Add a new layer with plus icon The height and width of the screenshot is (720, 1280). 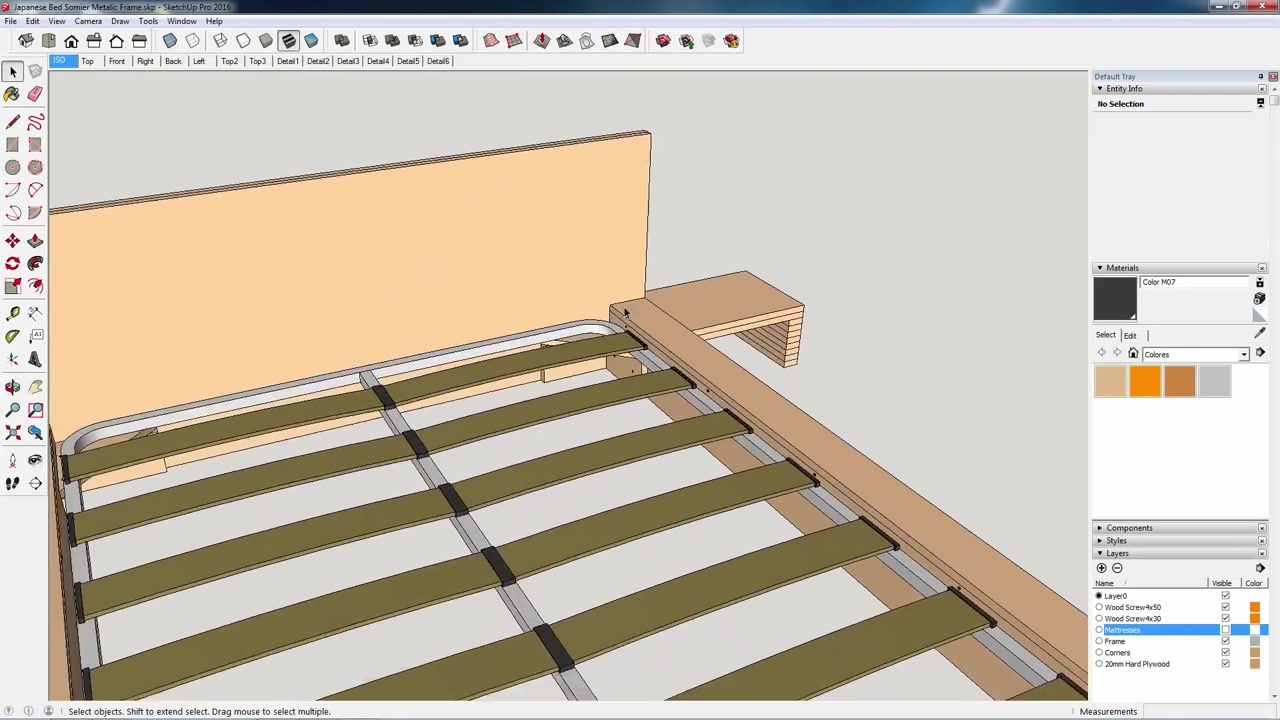pyautogui.click(x=1102, y=568)
